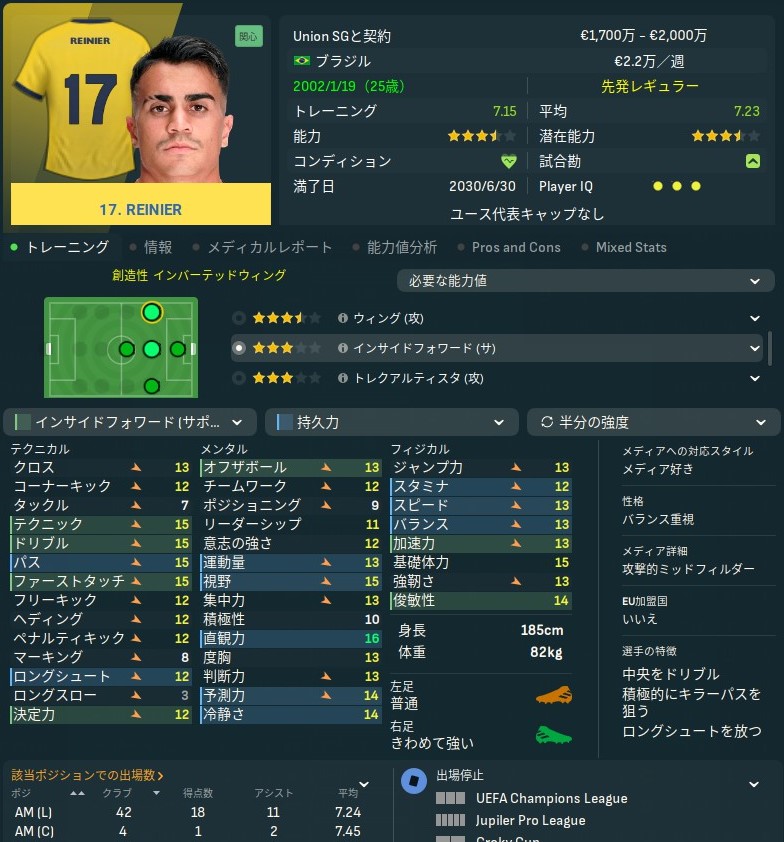Switch to the メディカルレポート tab
The height and width of the screenshot is (842, 784).
(x=270, y=248)
